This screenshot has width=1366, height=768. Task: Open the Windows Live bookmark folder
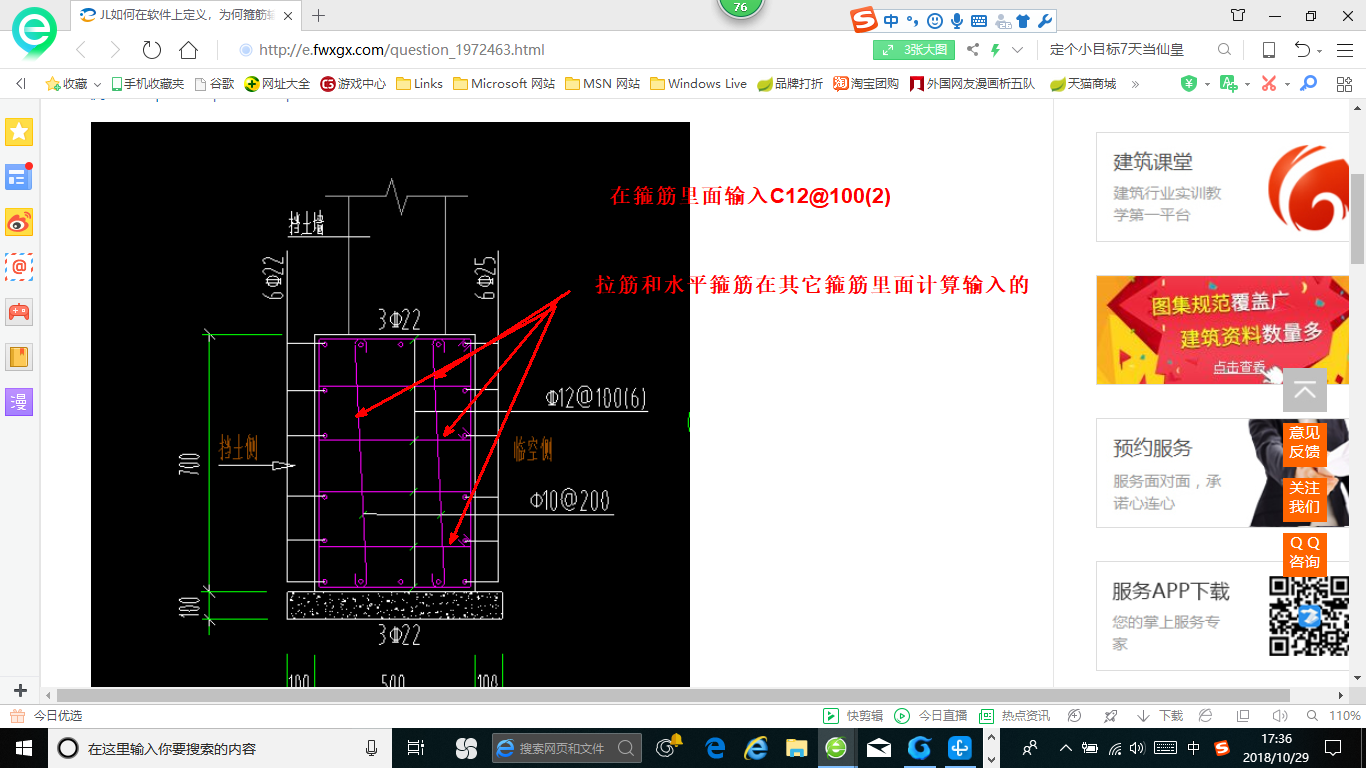(698, 84)
